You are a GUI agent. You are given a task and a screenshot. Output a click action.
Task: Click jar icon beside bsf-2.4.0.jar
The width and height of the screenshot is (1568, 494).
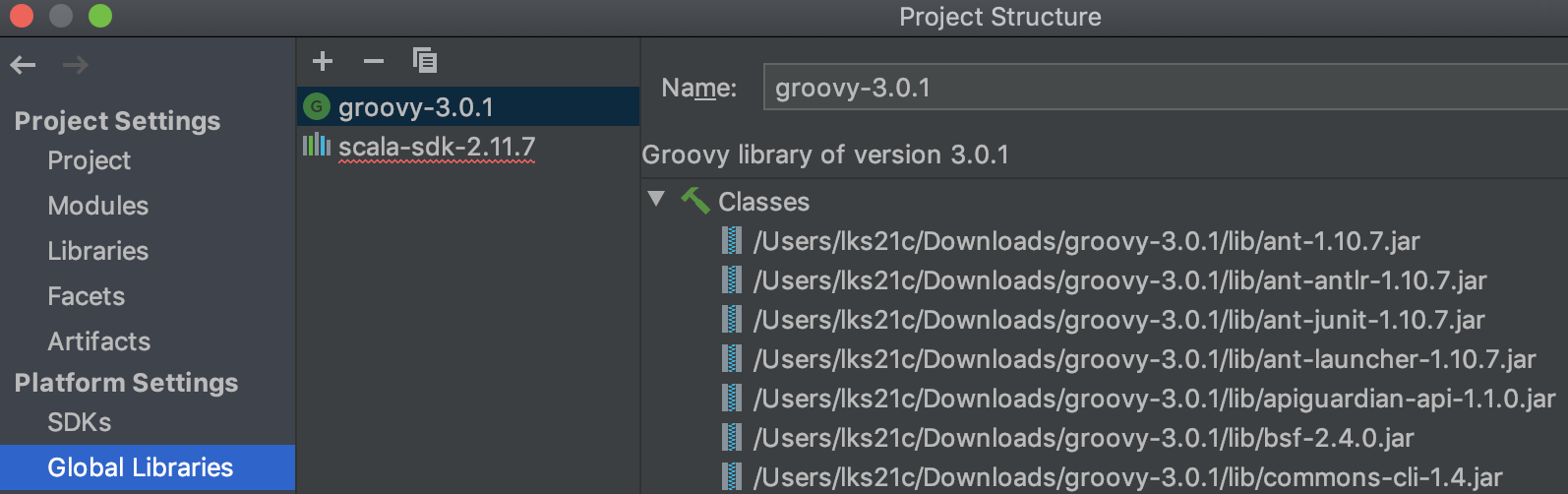(x=732, y=437)
